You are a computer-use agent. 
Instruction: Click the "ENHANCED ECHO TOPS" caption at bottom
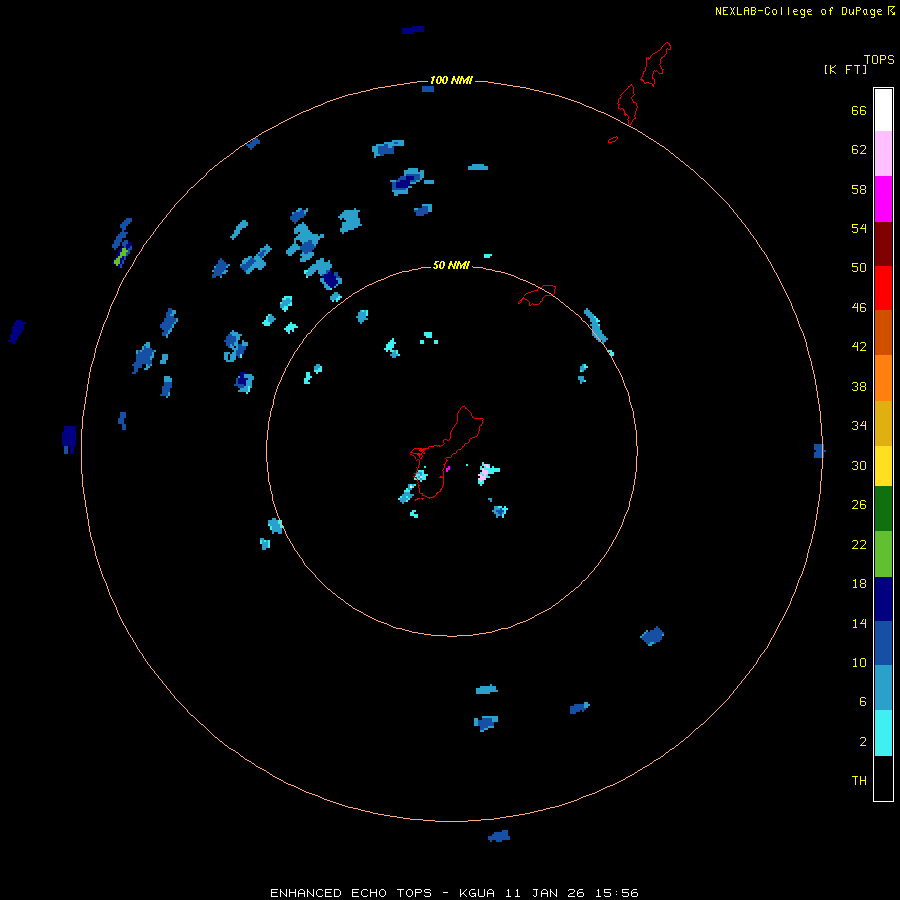tap(351, 893)
